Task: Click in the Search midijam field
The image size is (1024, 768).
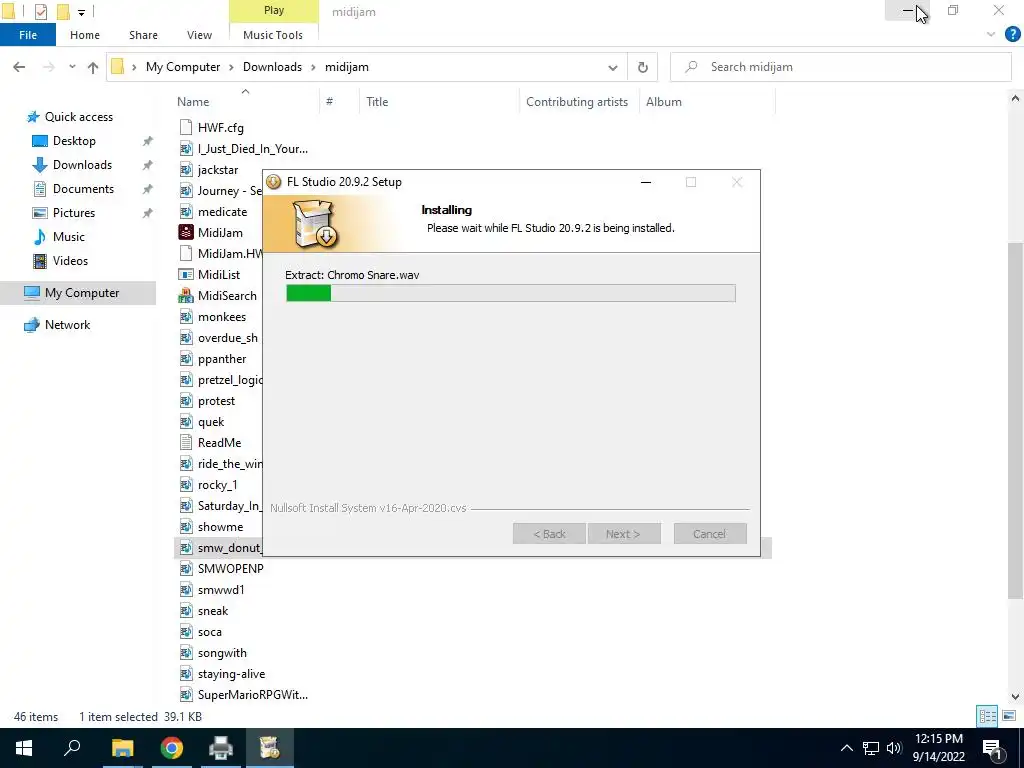Action: point(841,67)
